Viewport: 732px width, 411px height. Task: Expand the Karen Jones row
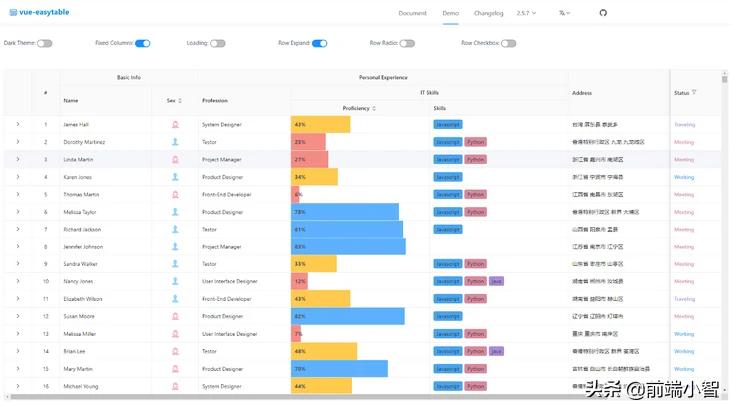[18, 177]
